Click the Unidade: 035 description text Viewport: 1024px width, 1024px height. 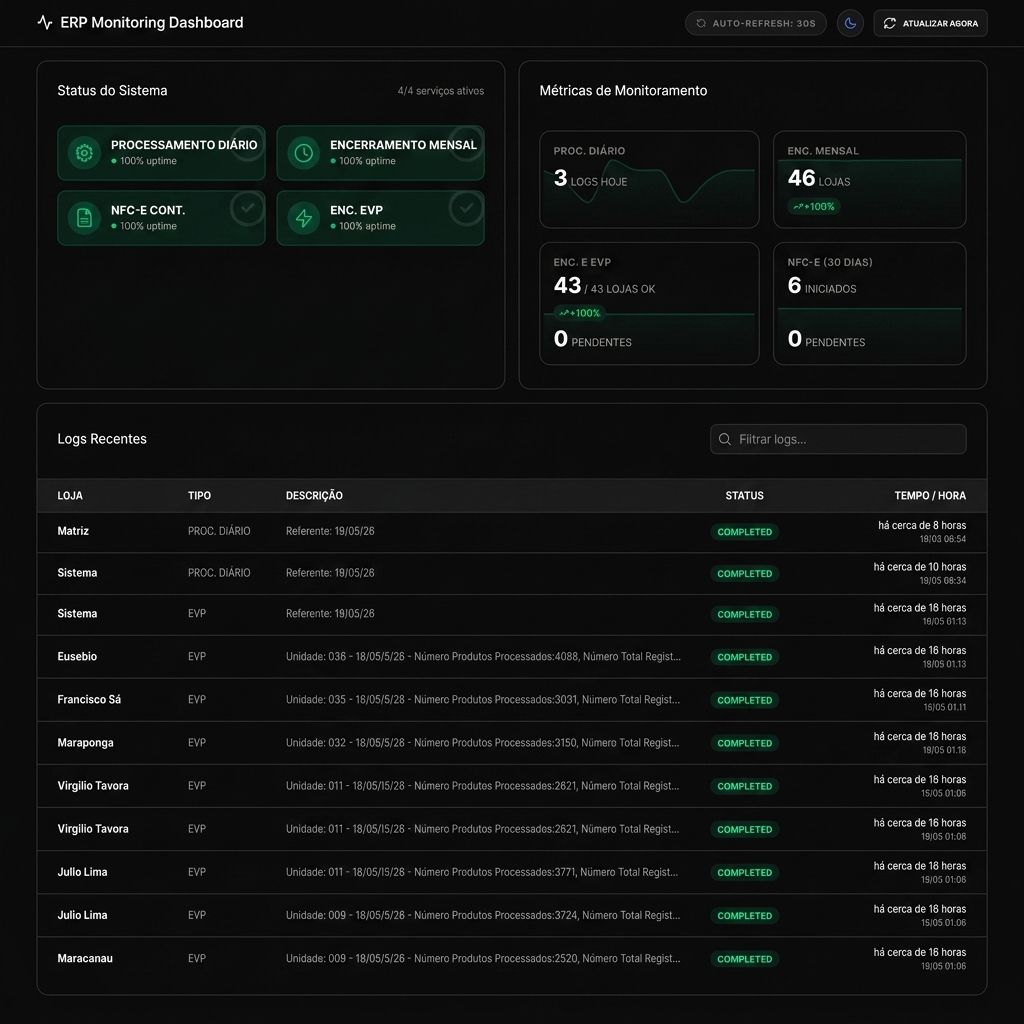(x=483, y=699)
